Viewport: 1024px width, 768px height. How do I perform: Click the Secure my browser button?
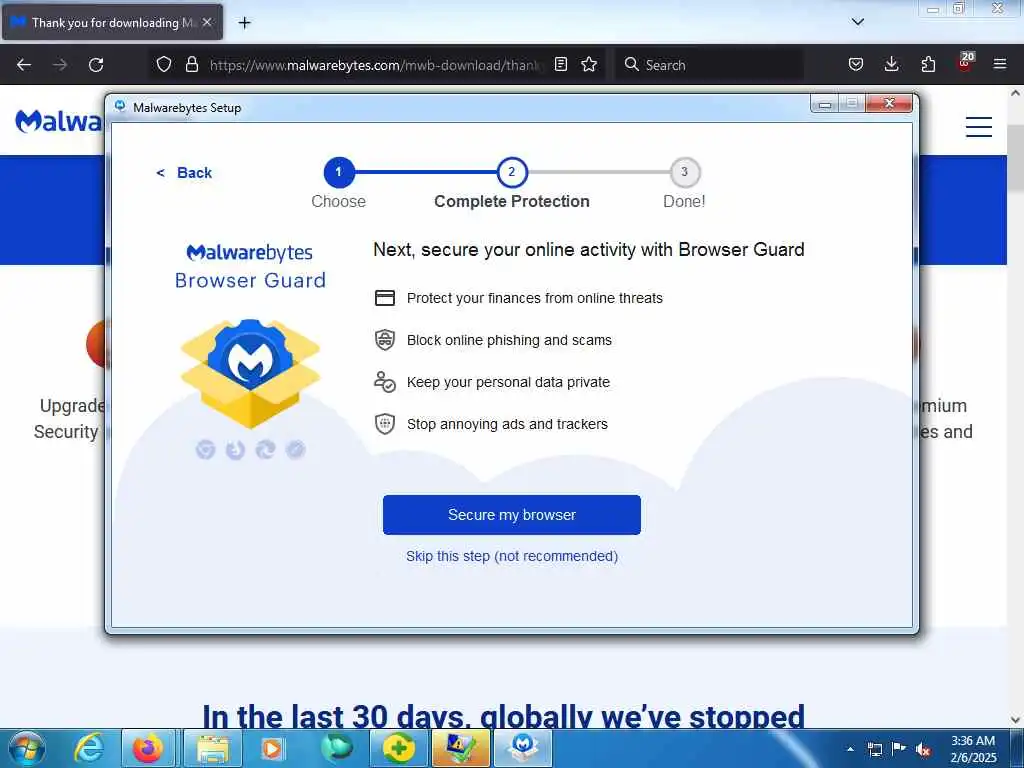coord(511,515)
